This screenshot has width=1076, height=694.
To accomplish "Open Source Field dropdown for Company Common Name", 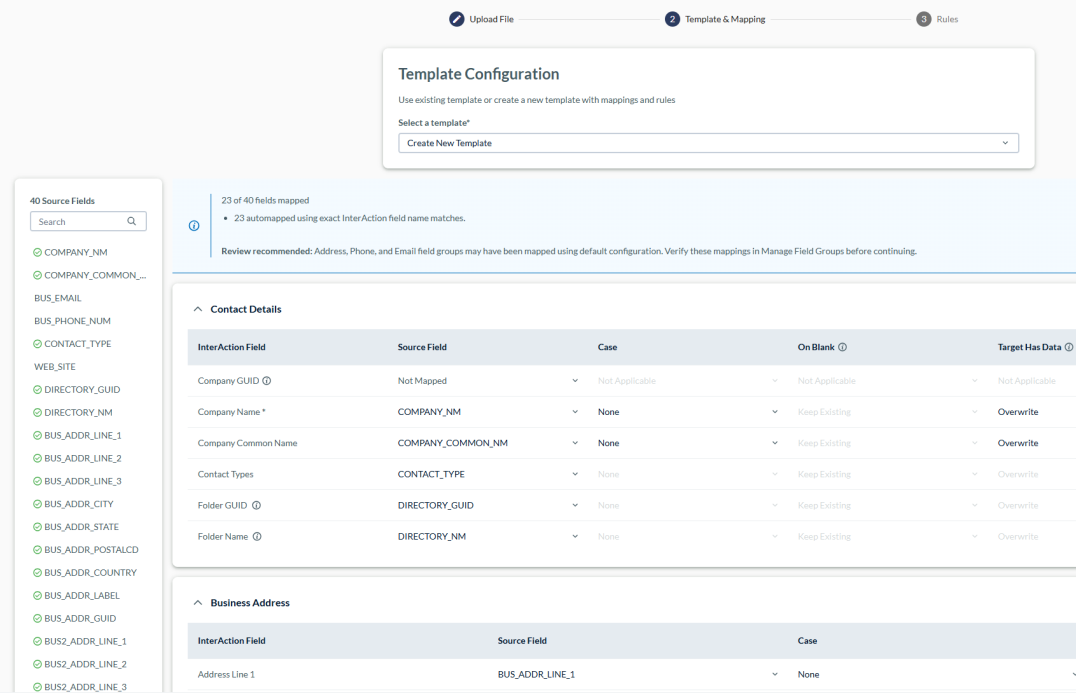I will point(488,443).
